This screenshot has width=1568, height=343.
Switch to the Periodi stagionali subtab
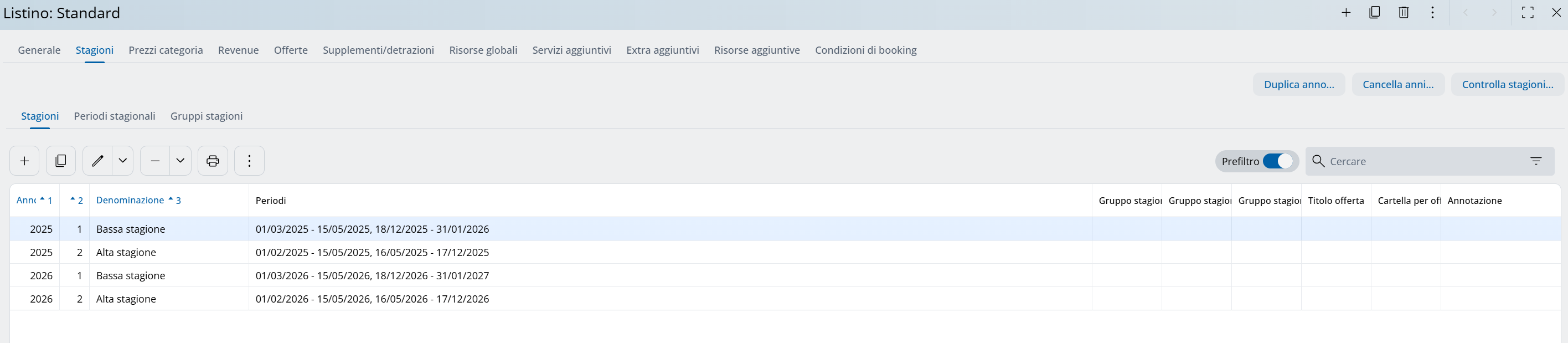coord(115,116)
